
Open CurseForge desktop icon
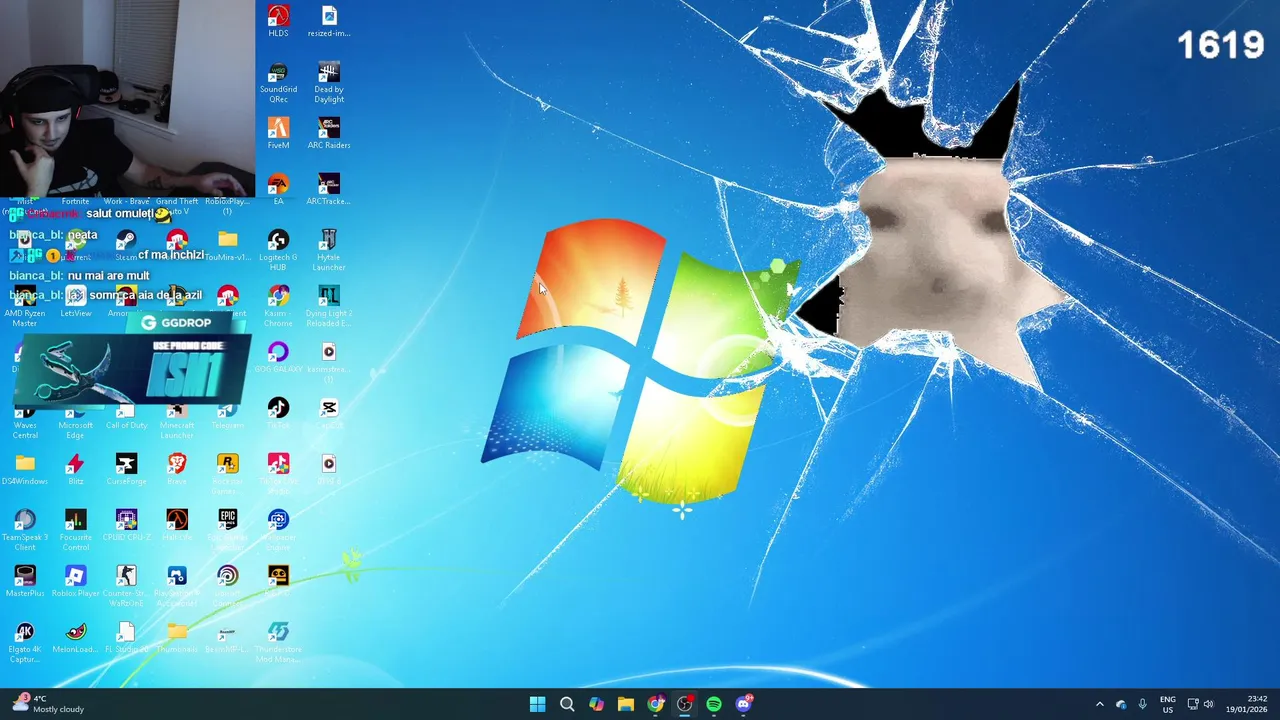coord(126,469)
